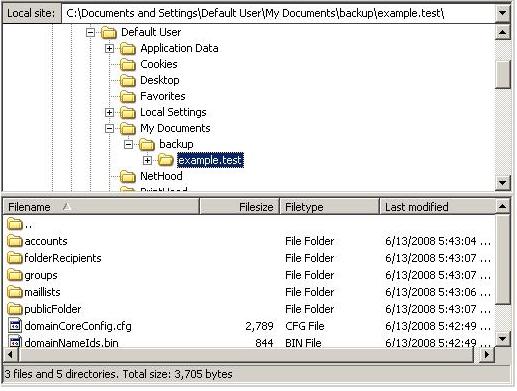The image size is (517, 391).
Task: Click the domainNameIds.bin file icon
Action: pyautogui.click(x=15, y=342)
